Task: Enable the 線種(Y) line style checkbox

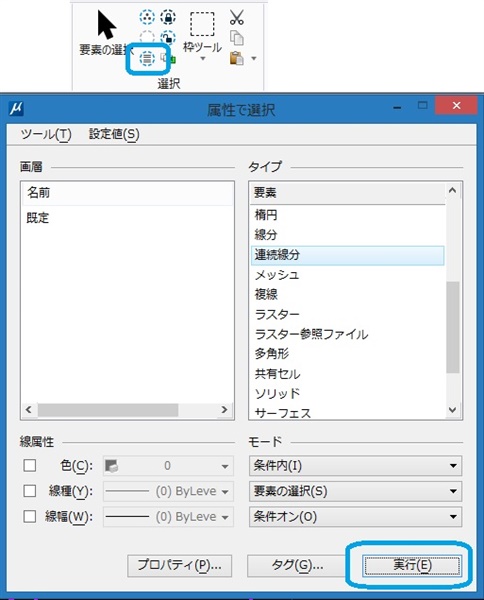Action: tap(30, 491)
